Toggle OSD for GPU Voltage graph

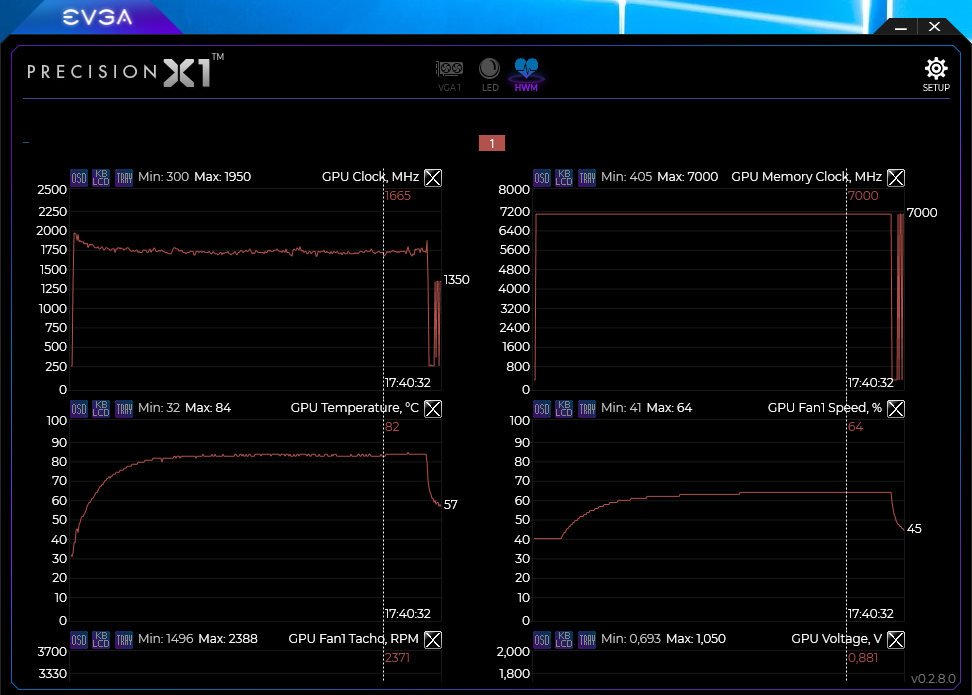pos(542,639)
